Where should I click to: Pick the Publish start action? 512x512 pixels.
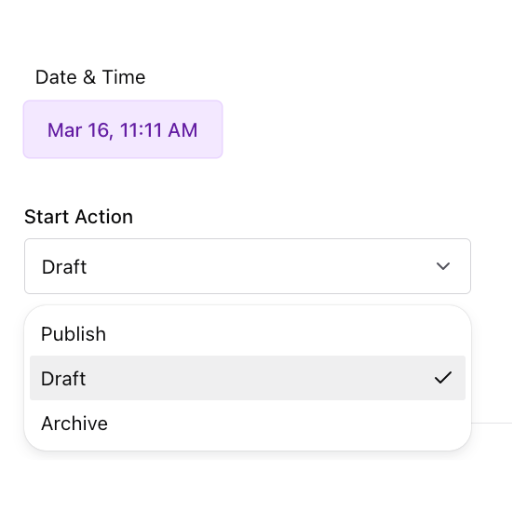point(247,334)
